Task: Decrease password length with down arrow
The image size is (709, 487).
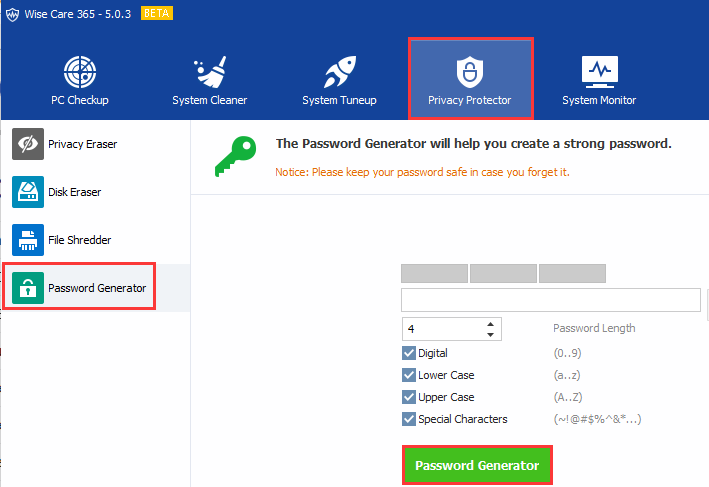Action: tap(490, 335)
